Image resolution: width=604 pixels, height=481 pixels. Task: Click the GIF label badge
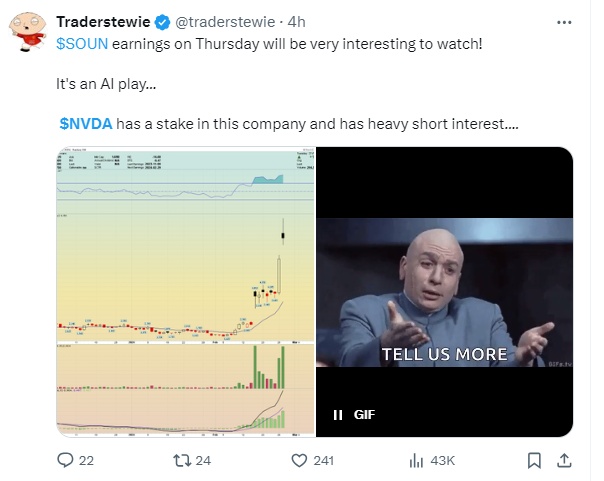click(x=364, y=415)
